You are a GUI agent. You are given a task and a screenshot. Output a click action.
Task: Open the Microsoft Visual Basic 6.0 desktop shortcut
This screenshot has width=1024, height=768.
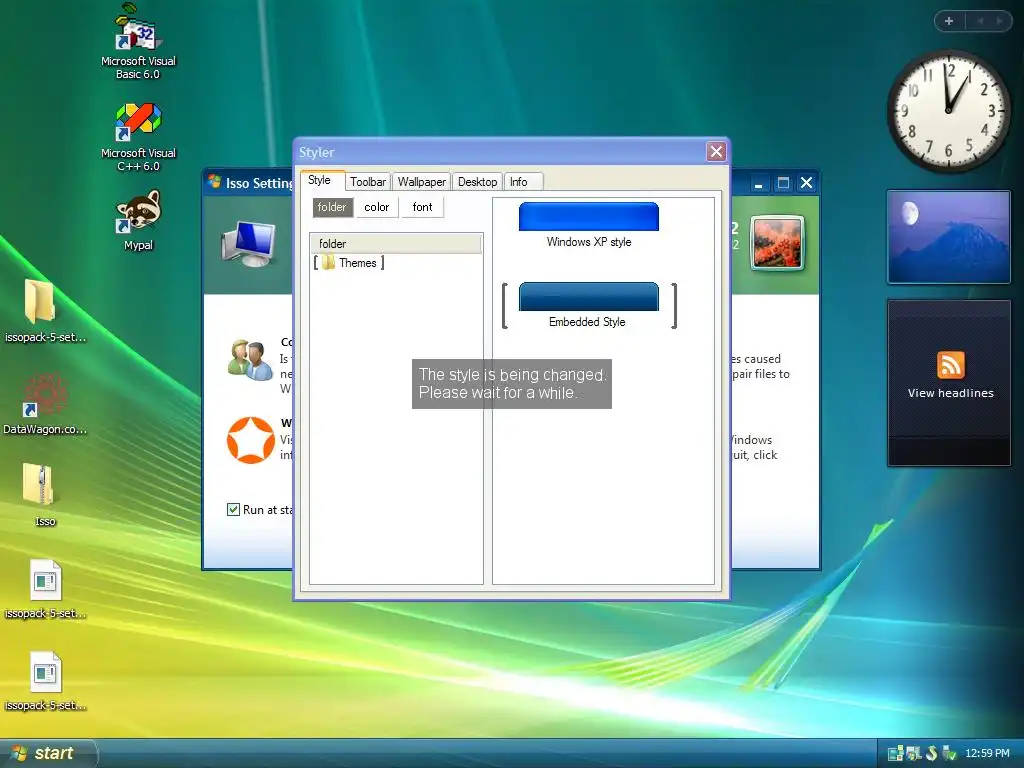138,40
